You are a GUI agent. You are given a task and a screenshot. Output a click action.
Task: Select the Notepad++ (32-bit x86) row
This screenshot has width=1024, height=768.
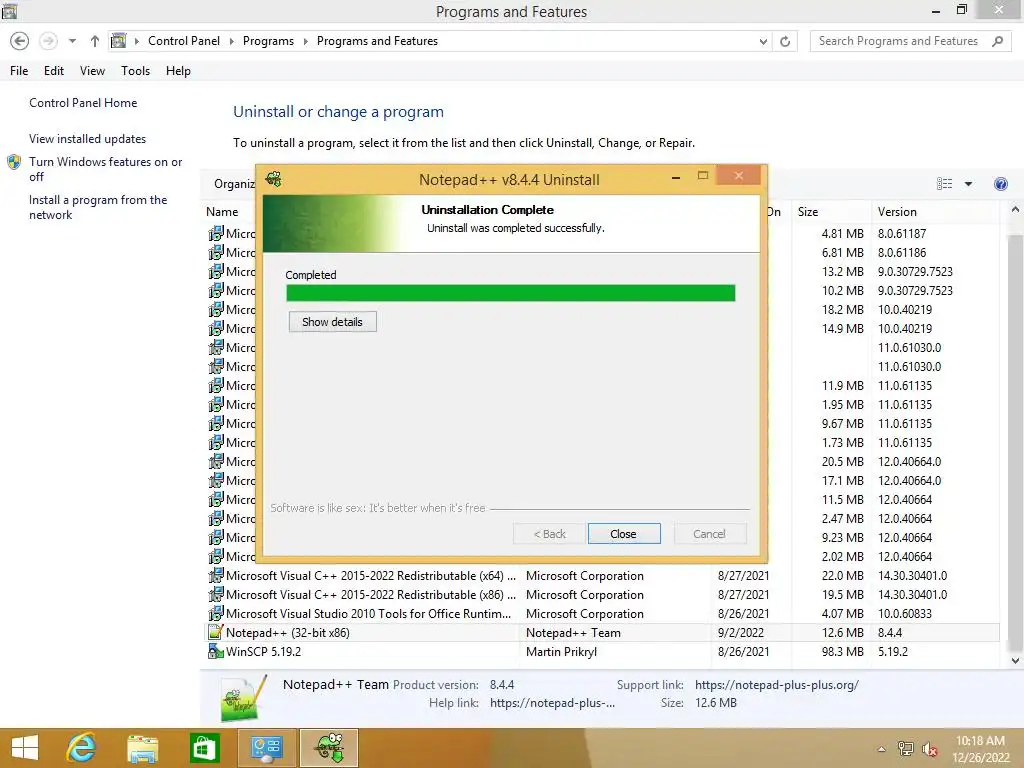pyautogui.click(x=602, y=632)
